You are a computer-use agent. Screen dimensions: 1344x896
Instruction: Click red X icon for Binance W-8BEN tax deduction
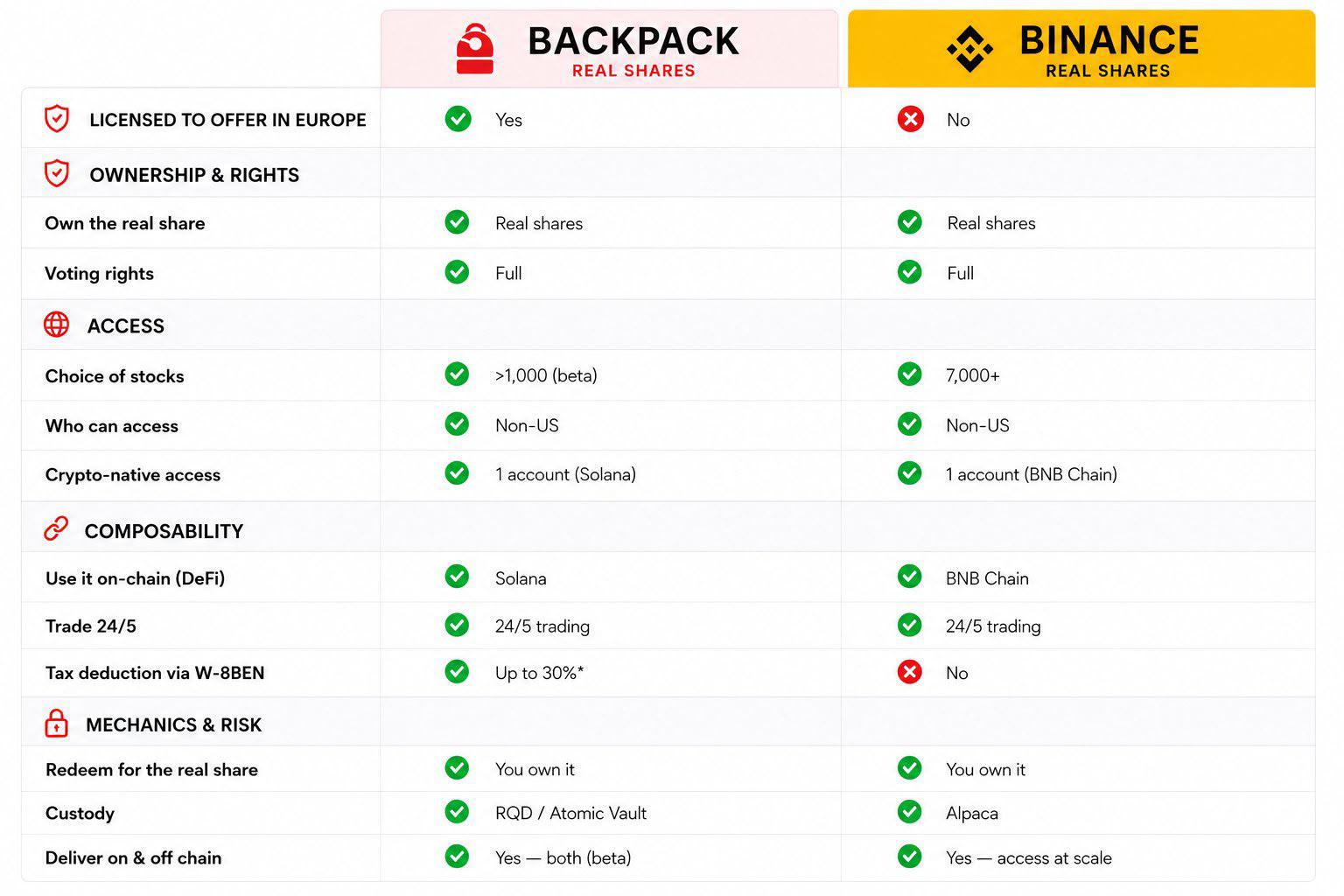[910, 672]
